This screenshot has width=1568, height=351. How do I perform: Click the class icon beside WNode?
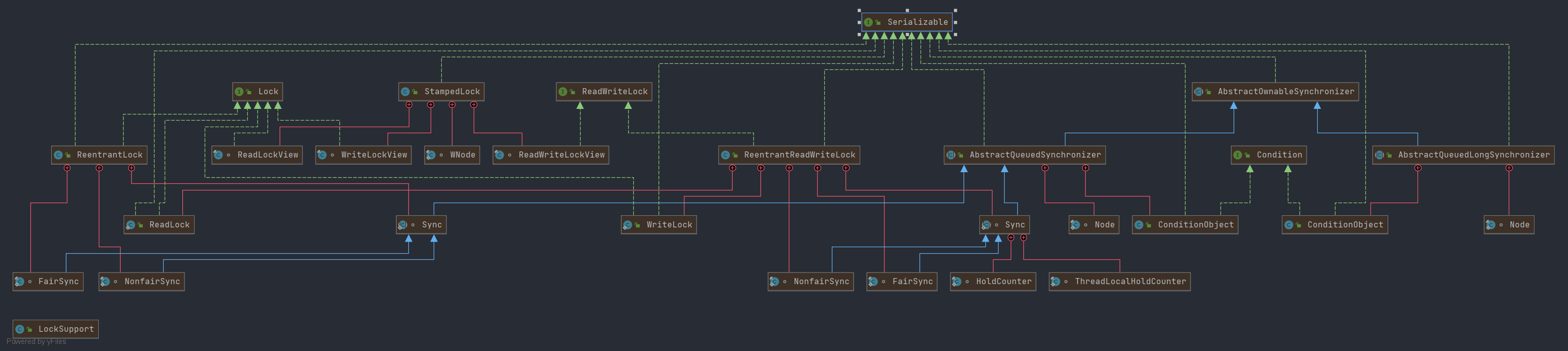point(431,155)
